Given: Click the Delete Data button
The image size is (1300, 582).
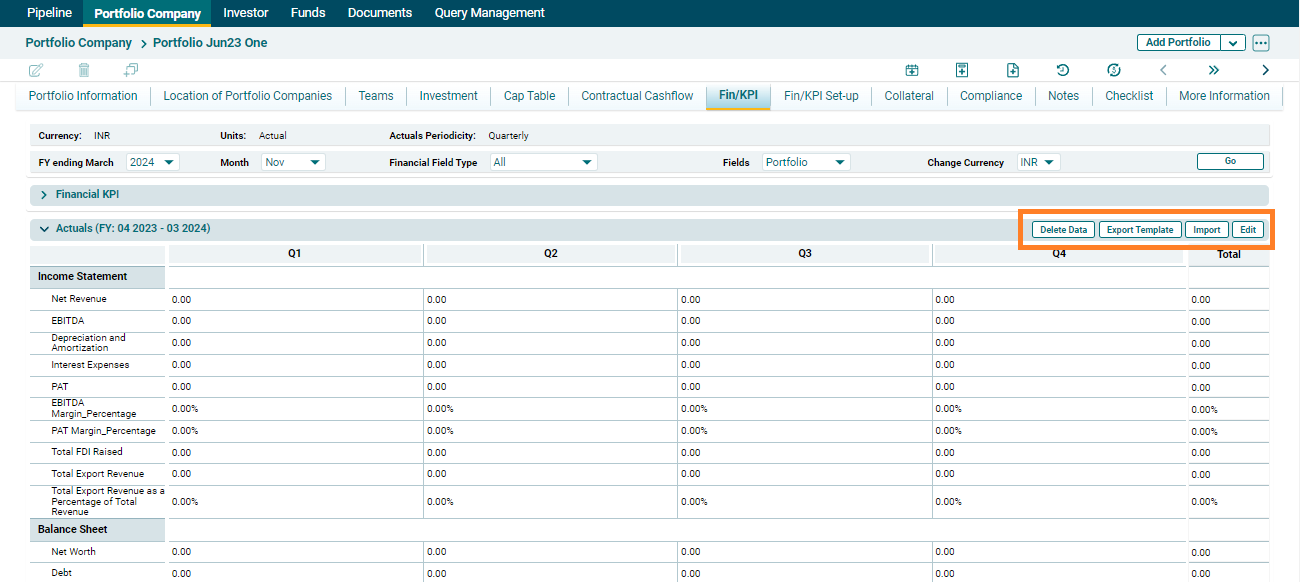Looking at the screenshot, I should click(x=1063, y=230).
